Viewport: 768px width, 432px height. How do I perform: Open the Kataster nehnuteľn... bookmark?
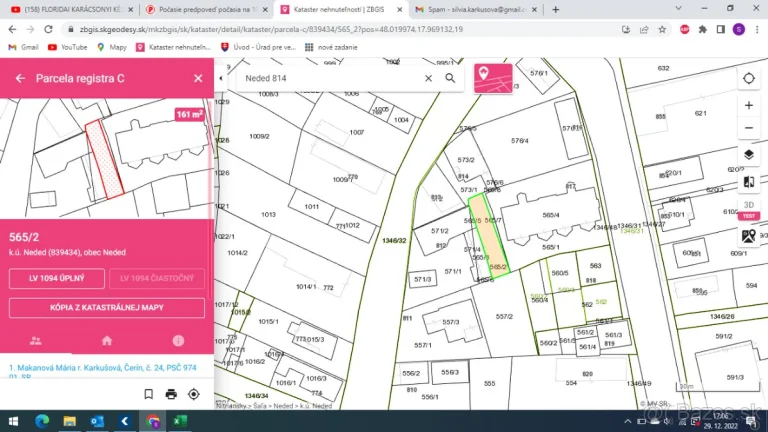click(x=173, y=48)
